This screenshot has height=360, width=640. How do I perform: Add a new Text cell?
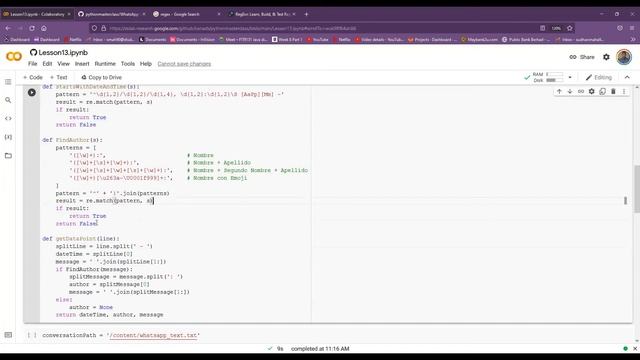tap(59, 77)
